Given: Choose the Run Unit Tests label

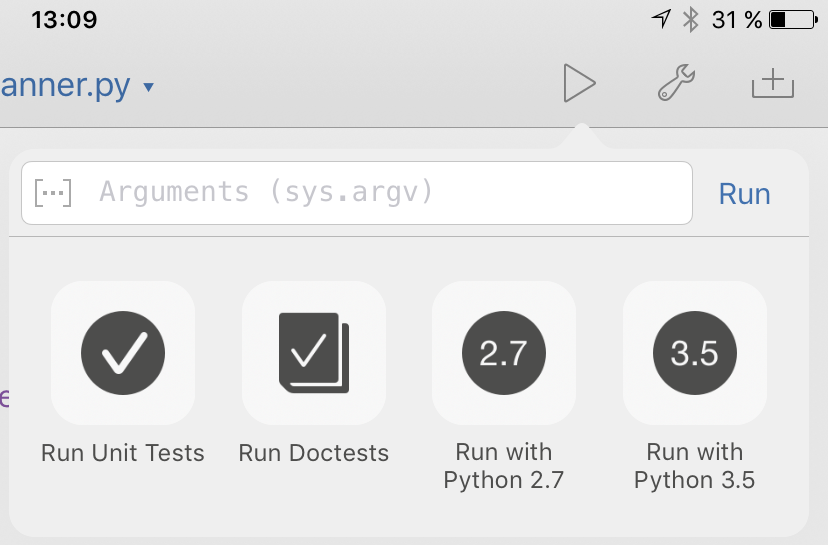Looking at the screenshot, I should [123, 453].
